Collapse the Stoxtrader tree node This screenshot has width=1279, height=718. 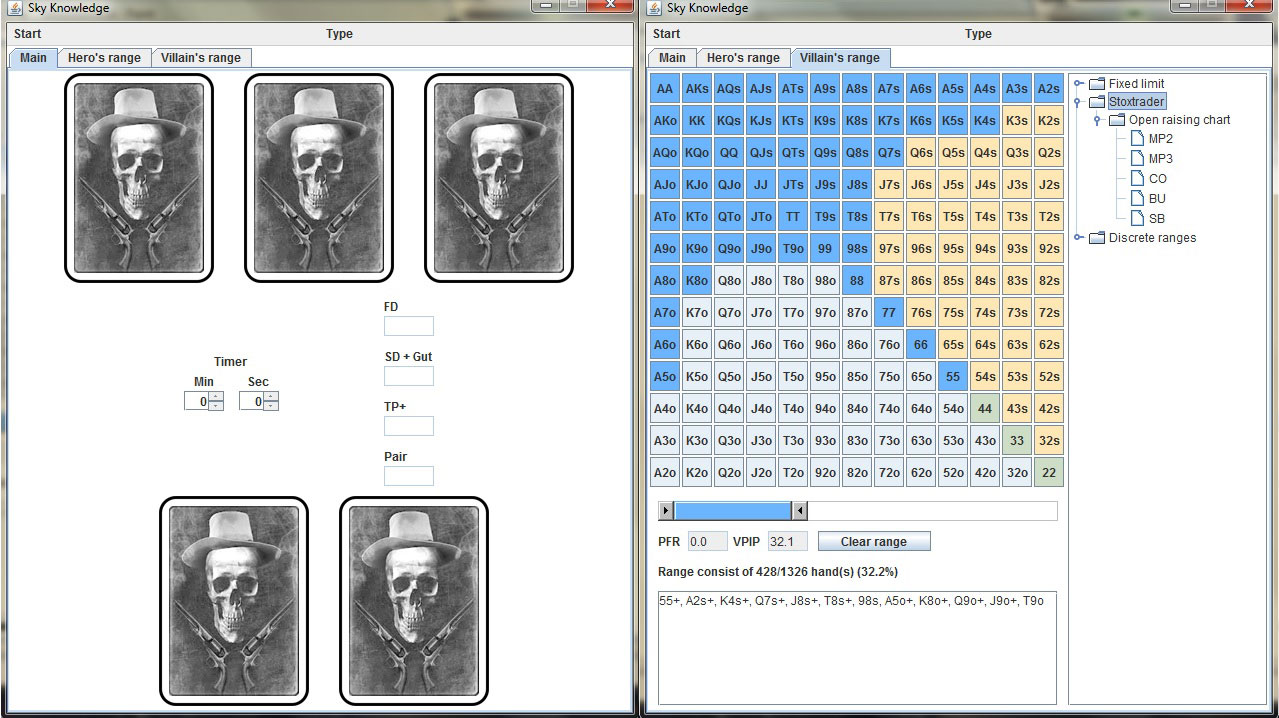click(1078, 102)
